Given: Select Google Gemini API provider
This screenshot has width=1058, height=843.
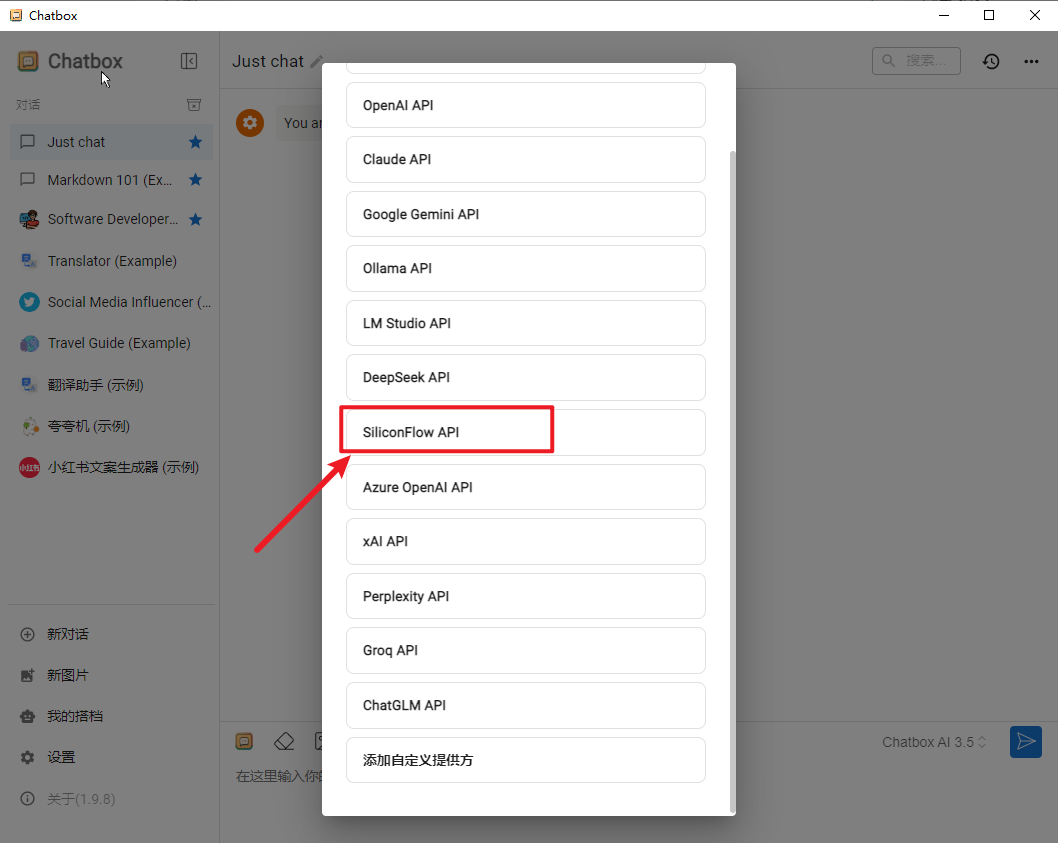Looking at the screenshot, I should (526, 214).
